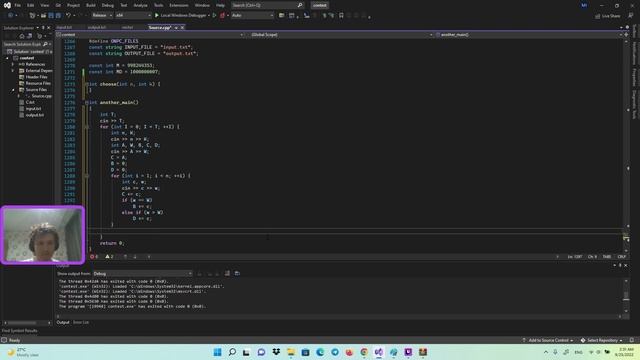Screen dimensions: 640x360
Task: Click the weather widget on taskbar
Action: coord(24,352)
